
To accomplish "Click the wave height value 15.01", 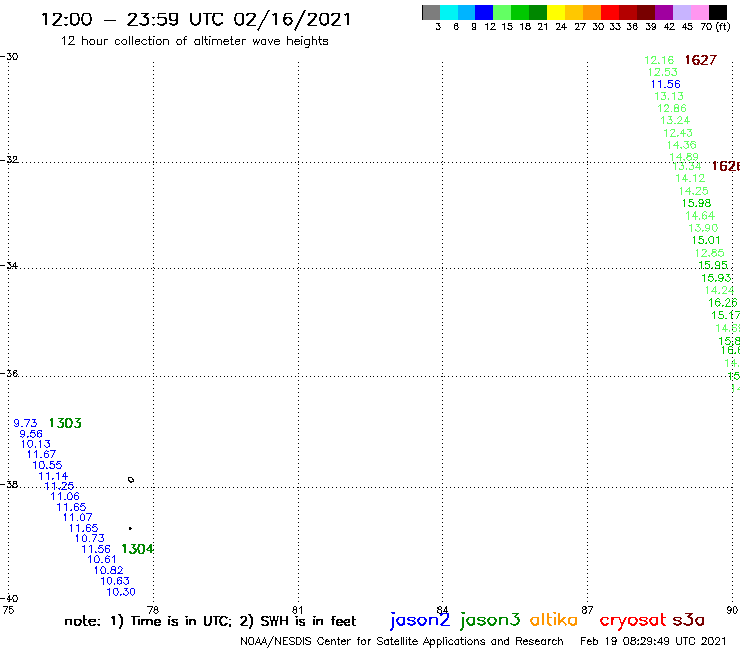I will pos(706,240).
